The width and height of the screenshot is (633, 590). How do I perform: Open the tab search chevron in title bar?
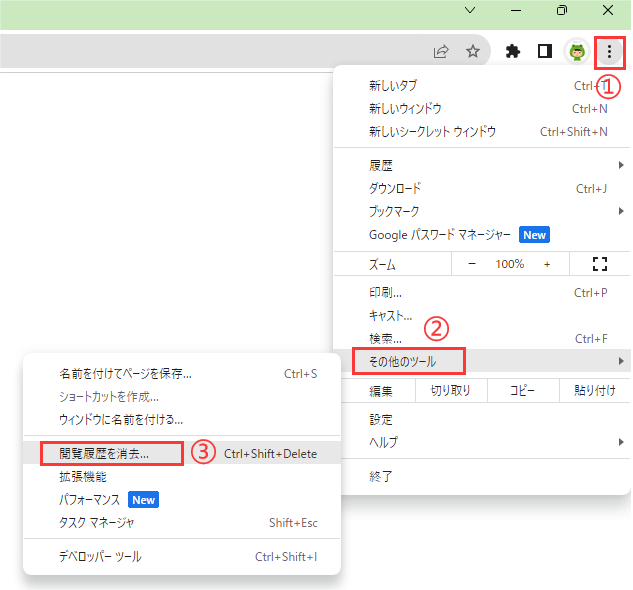[470, 10]
